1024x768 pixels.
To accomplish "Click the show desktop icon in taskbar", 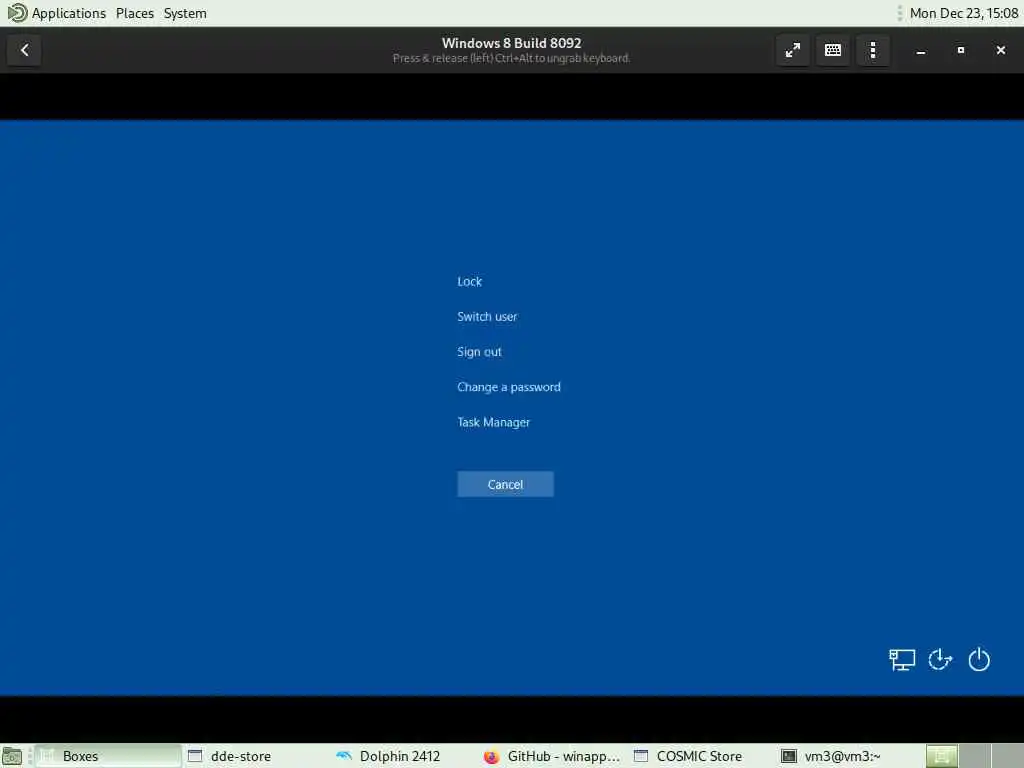I will click(x=12, y=756).
